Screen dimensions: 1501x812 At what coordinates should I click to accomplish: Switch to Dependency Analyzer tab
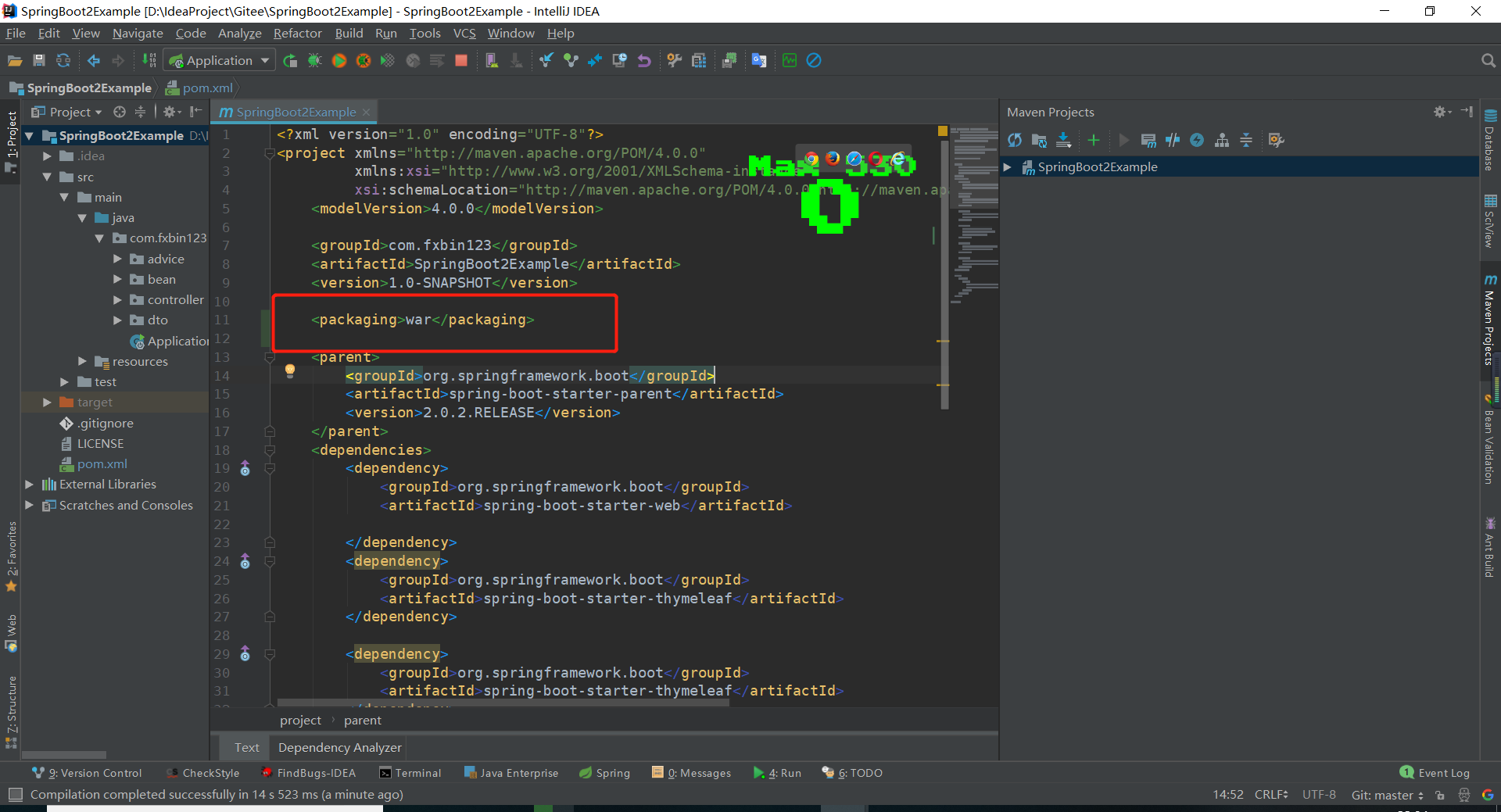(339, 748)
